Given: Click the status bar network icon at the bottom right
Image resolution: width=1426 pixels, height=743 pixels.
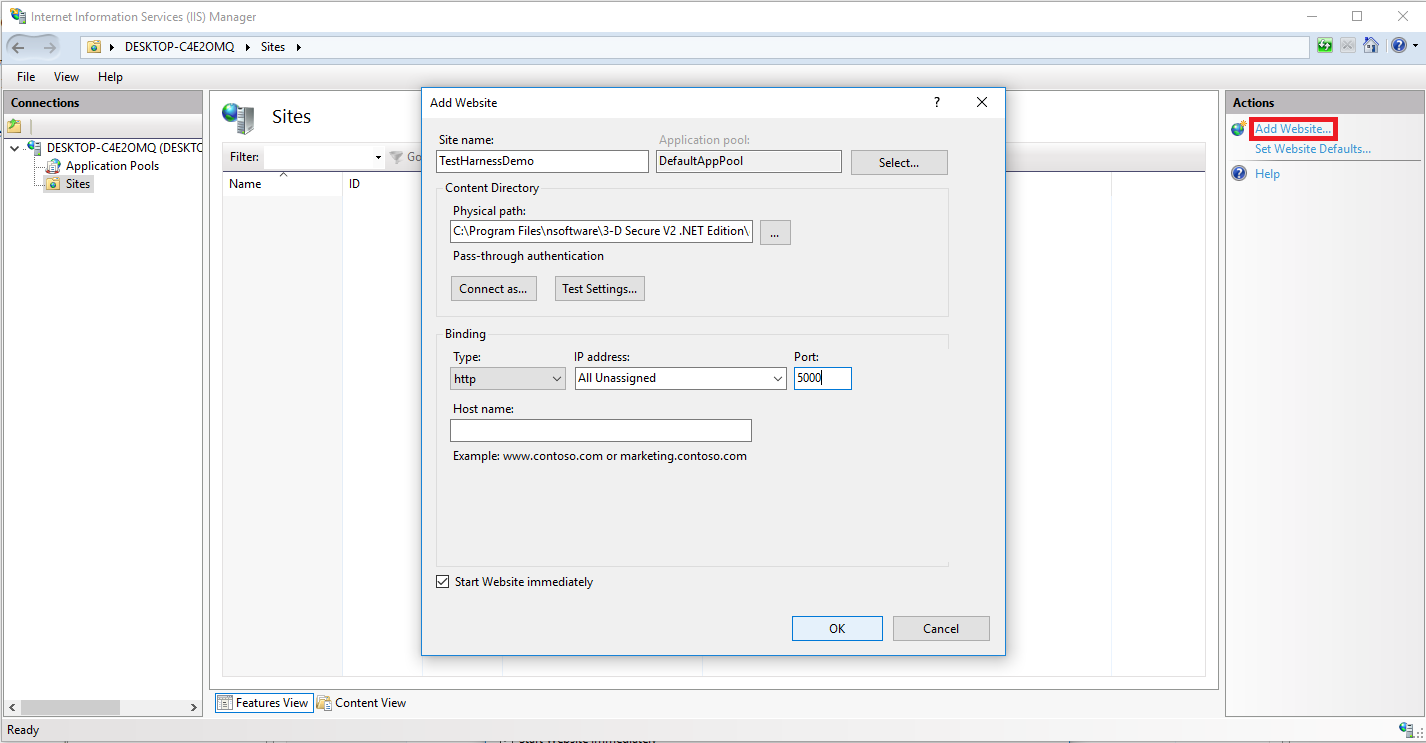Looking at the screenshot, I should tap(1406, 730).
